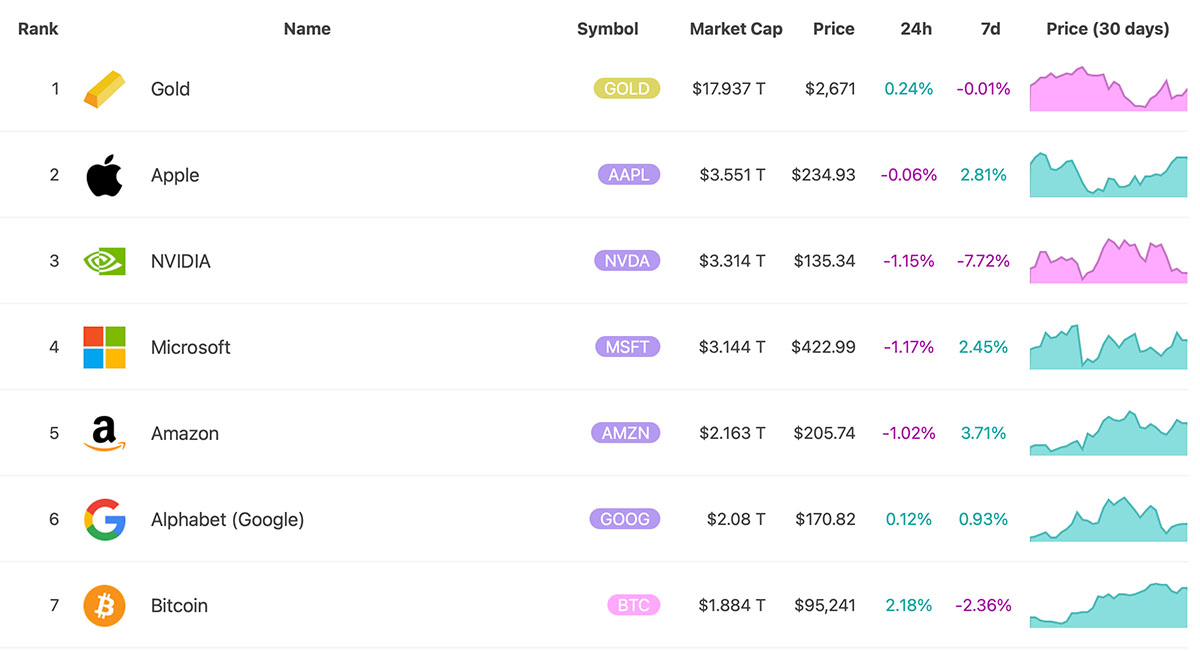Open Microsoft's 30-day price sparkline
Viewport: 1200px width, 651px height.
click(x=1109, y=347)
